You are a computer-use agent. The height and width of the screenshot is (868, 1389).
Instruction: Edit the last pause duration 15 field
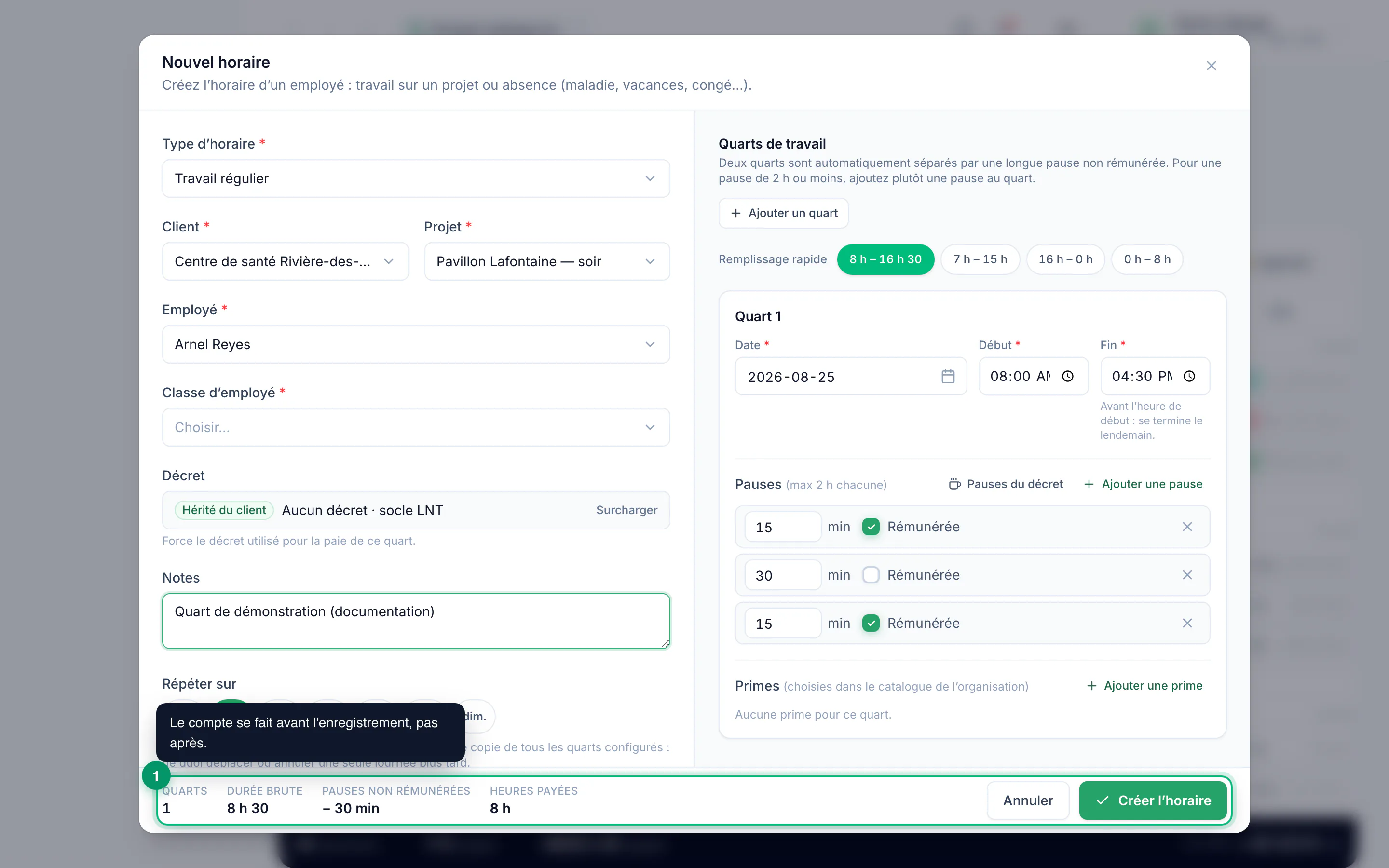click(783, 623)
